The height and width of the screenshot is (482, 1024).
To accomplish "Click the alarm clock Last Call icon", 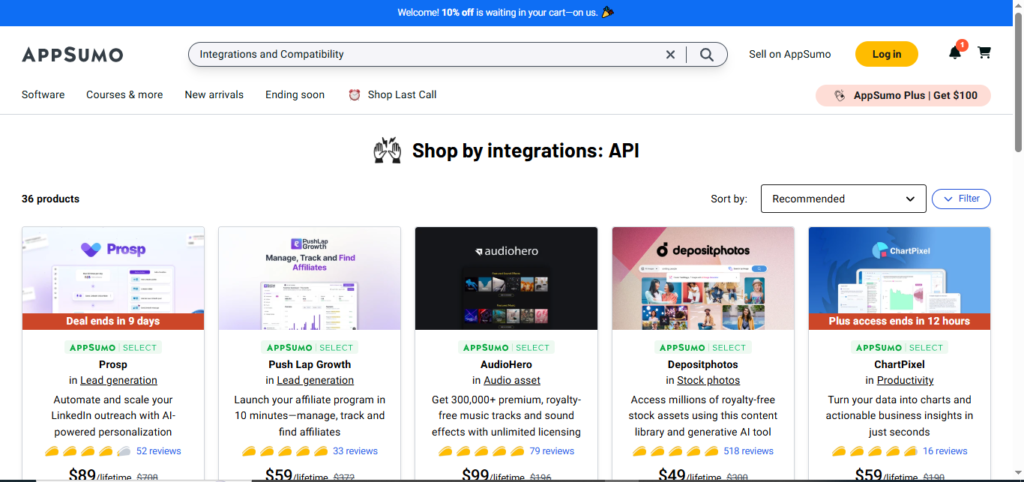I will click(x=354, y=95).
